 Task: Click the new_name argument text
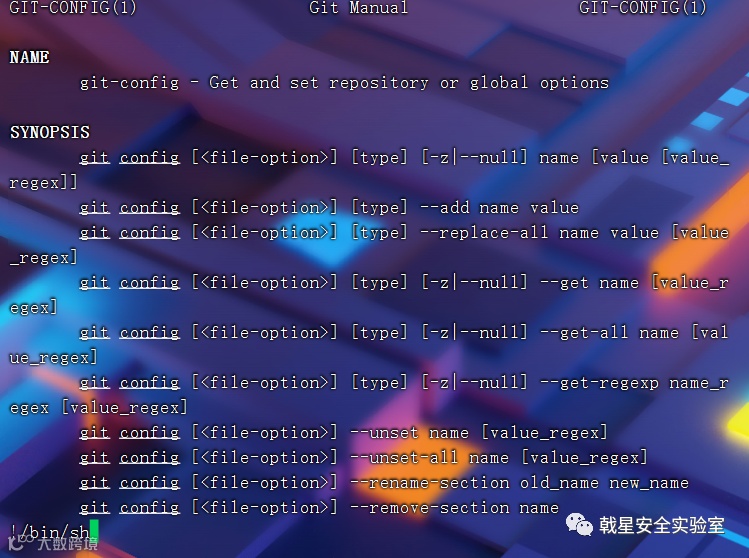pyautogui.click(x=649, y=483)
